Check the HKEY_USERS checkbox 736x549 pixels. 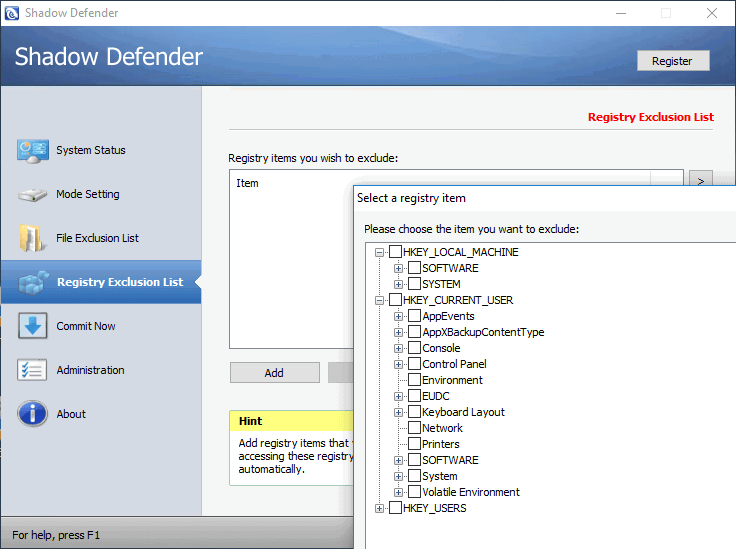click(396, 508)
